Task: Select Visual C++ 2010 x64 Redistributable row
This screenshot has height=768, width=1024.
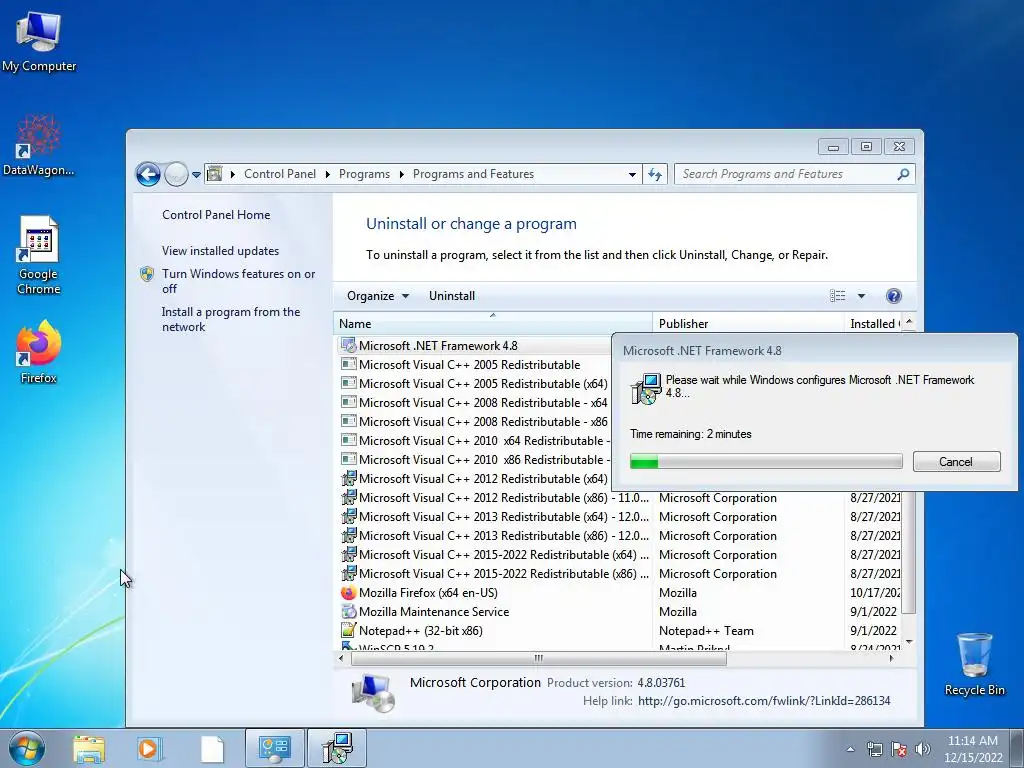Action: 474,440
